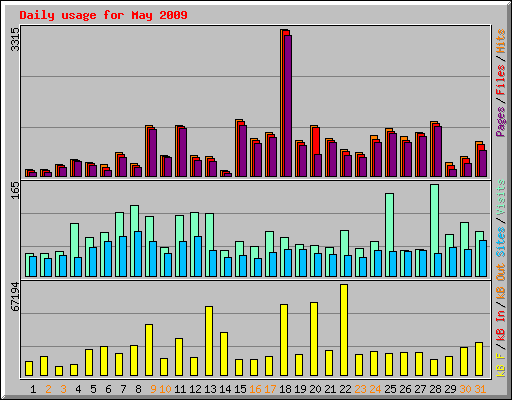Click day label 13
The height and width of the screenshot is (400, 512).
pos(210,389)
